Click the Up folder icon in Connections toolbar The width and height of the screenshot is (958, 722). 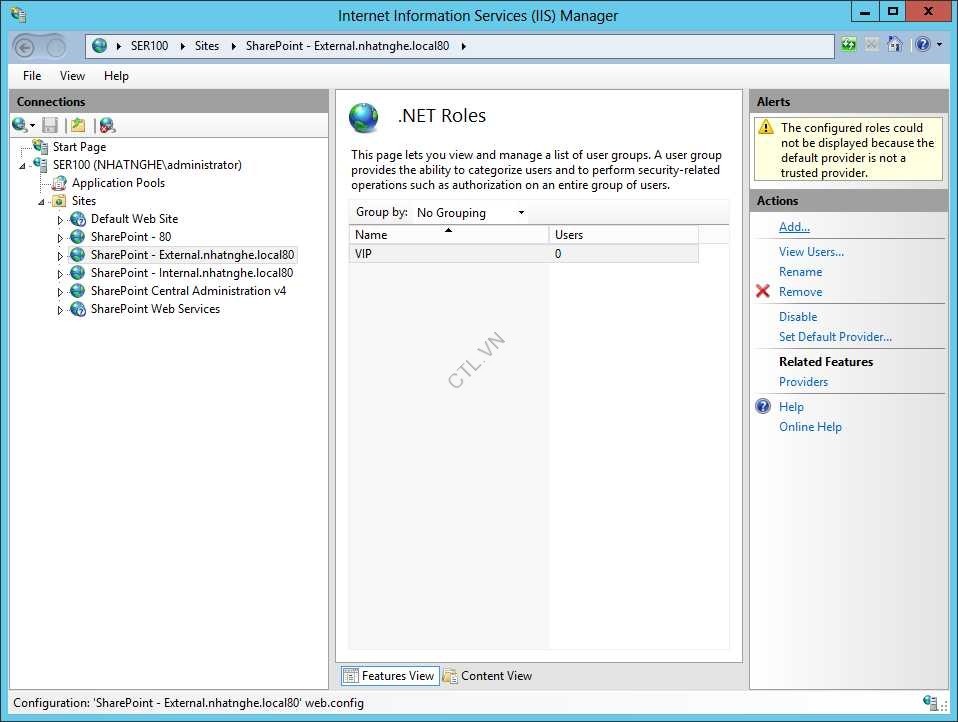(x=78, y=125)
